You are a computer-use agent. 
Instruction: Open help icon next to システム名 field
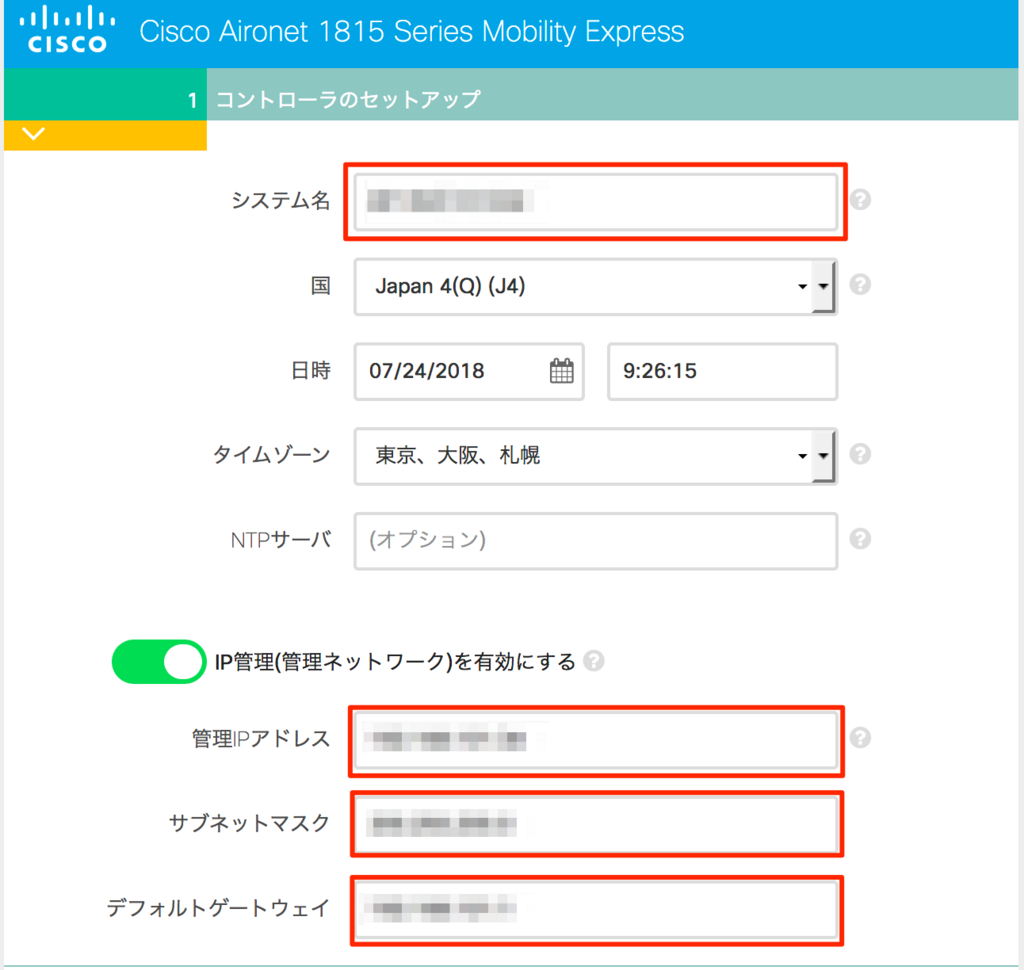(860, 200)
